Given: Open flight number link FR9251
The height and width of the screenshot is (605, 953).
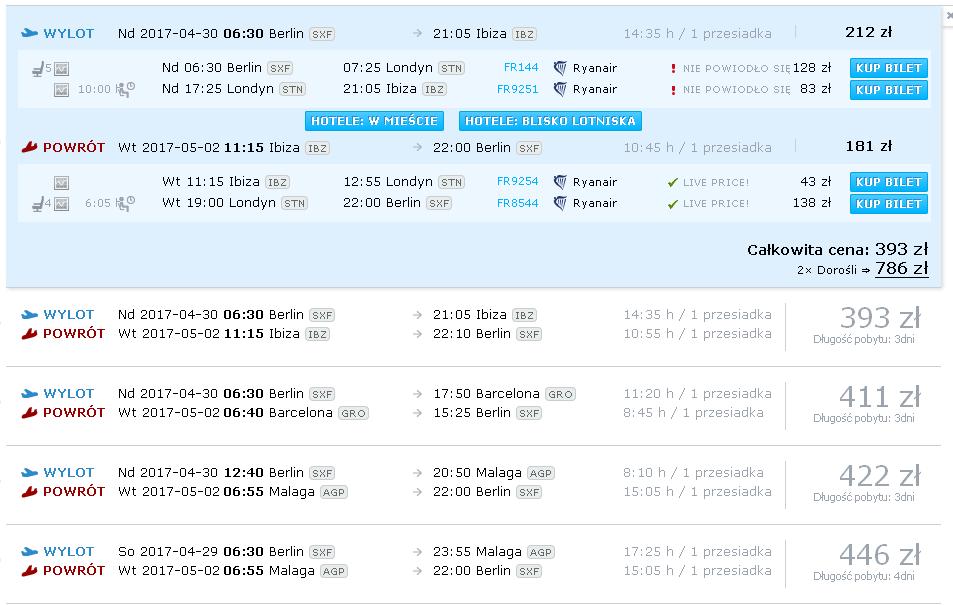Looking at the screenshot, I should tap(517, 89).
